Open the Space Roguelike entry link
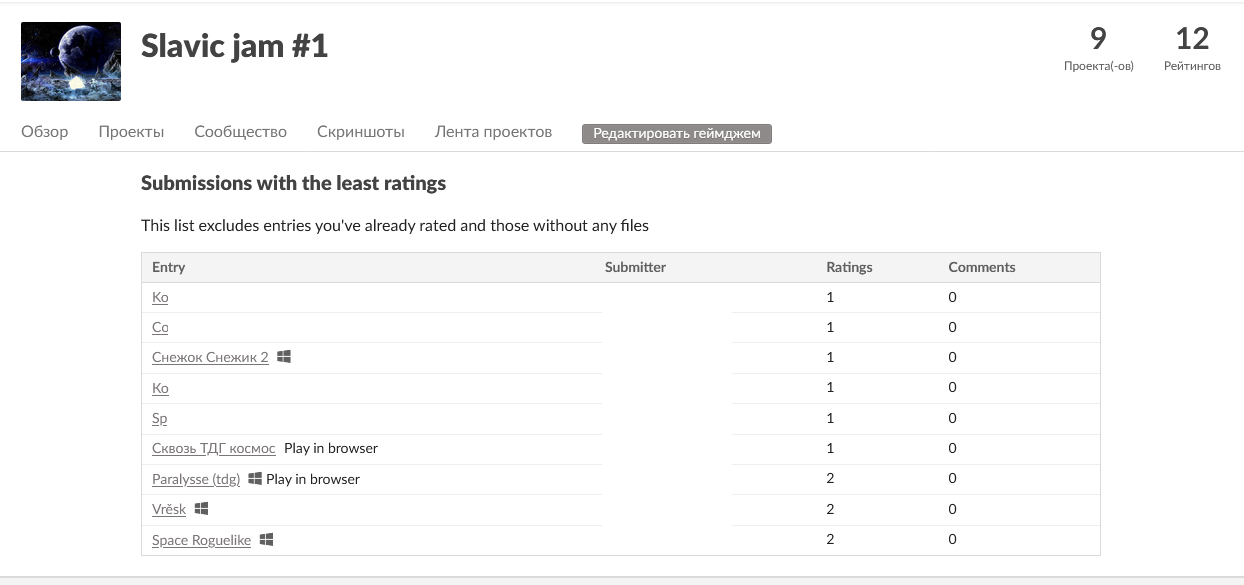1244x585 pixels. pyautogui.click(x=201, y=541)
